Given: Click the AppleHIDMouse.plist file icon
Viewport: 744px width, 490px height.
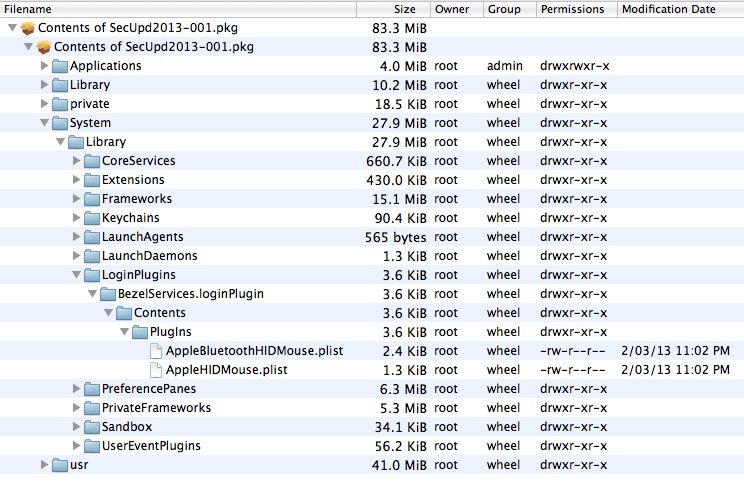Looking at the screenshot, I should pos(156,370).
